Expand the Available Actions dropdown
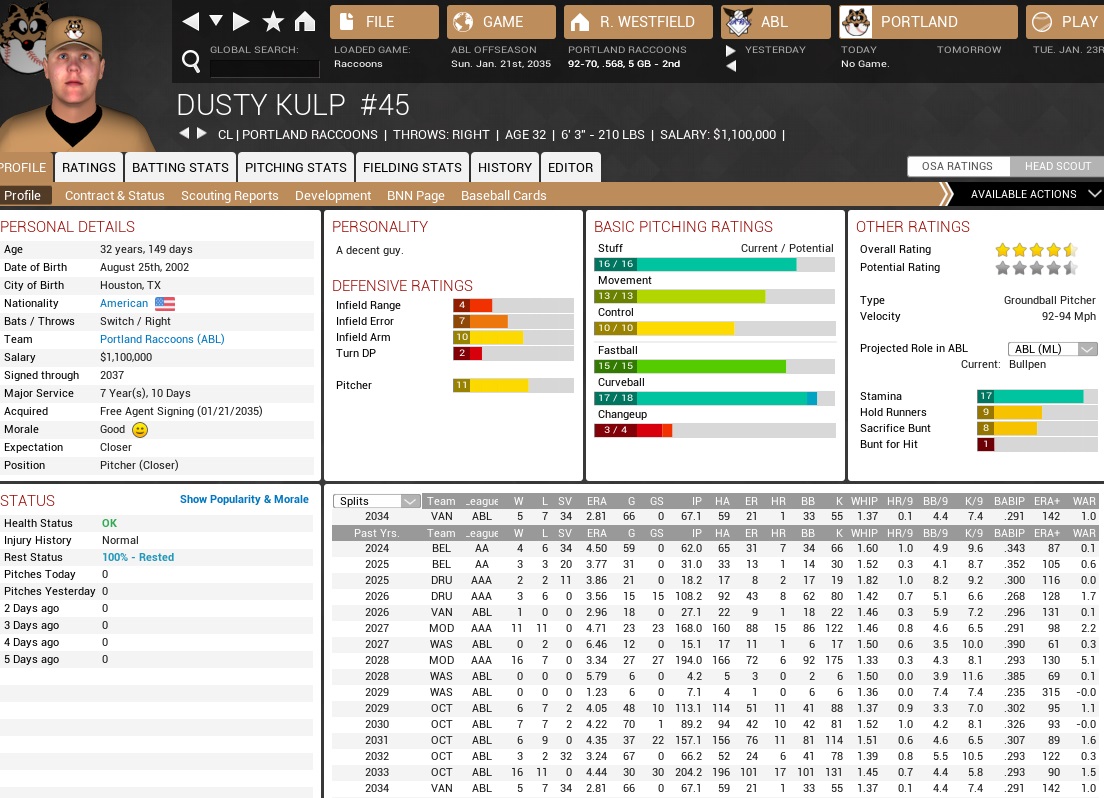Image resolution: width=1104 pixels, height=798 pixels. click(1035, 194)
